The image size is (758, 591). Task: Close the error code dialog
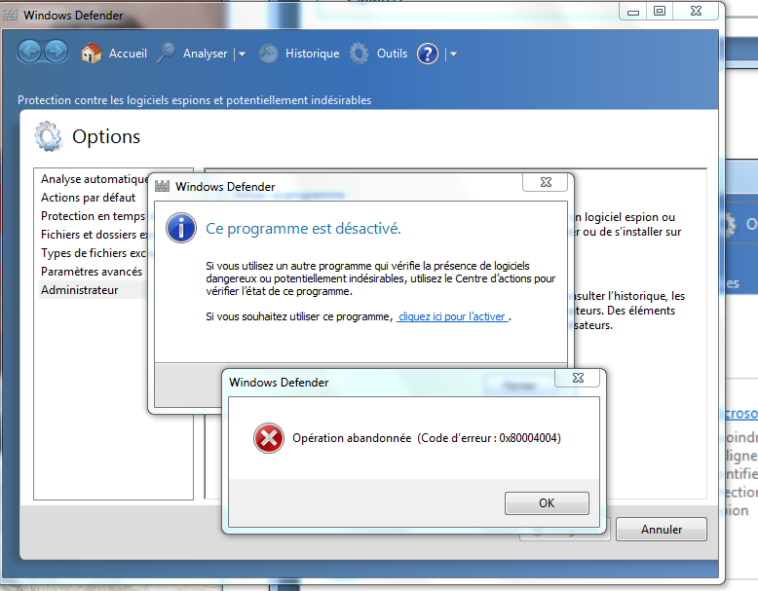coord(578,378)
